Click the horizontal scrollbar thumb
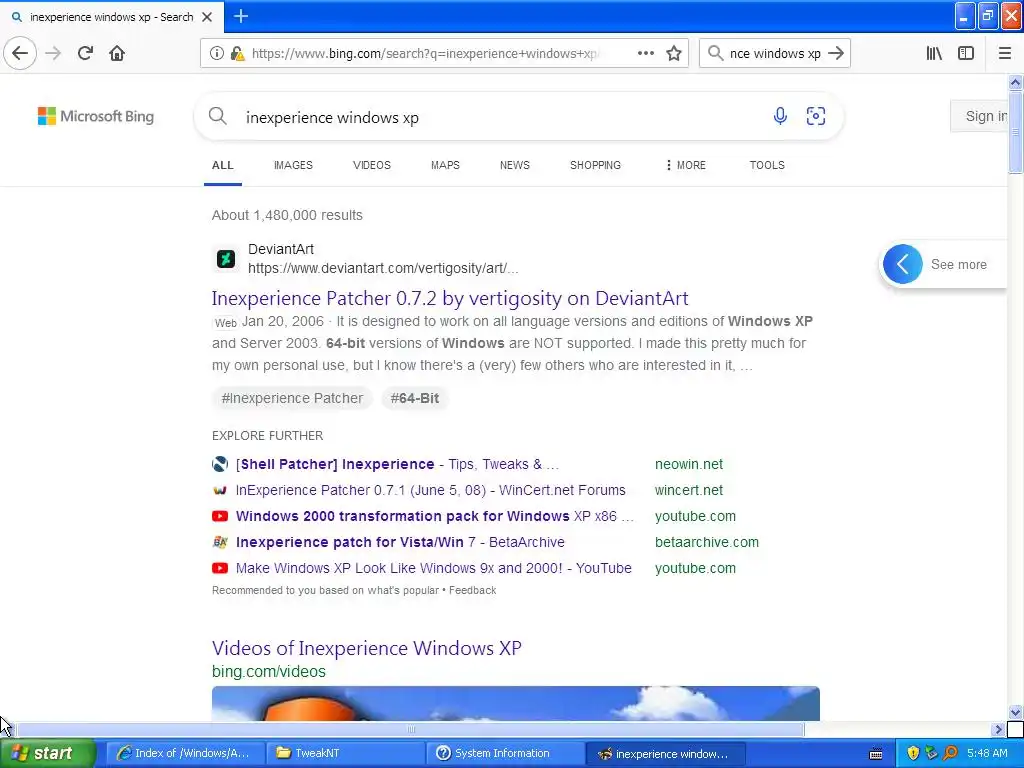The width and height of the screenshot is (1024, 768). 411,729
